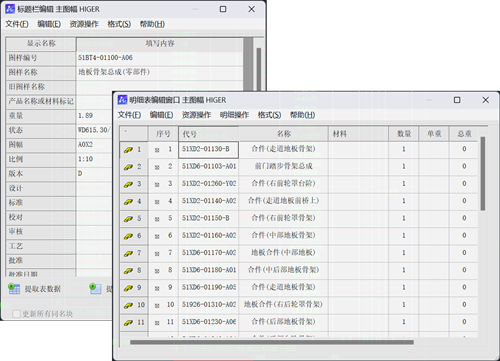Edit the code cell 51XD2-01130-B
The width and height of the screenshot is (500, 361).
208,150
